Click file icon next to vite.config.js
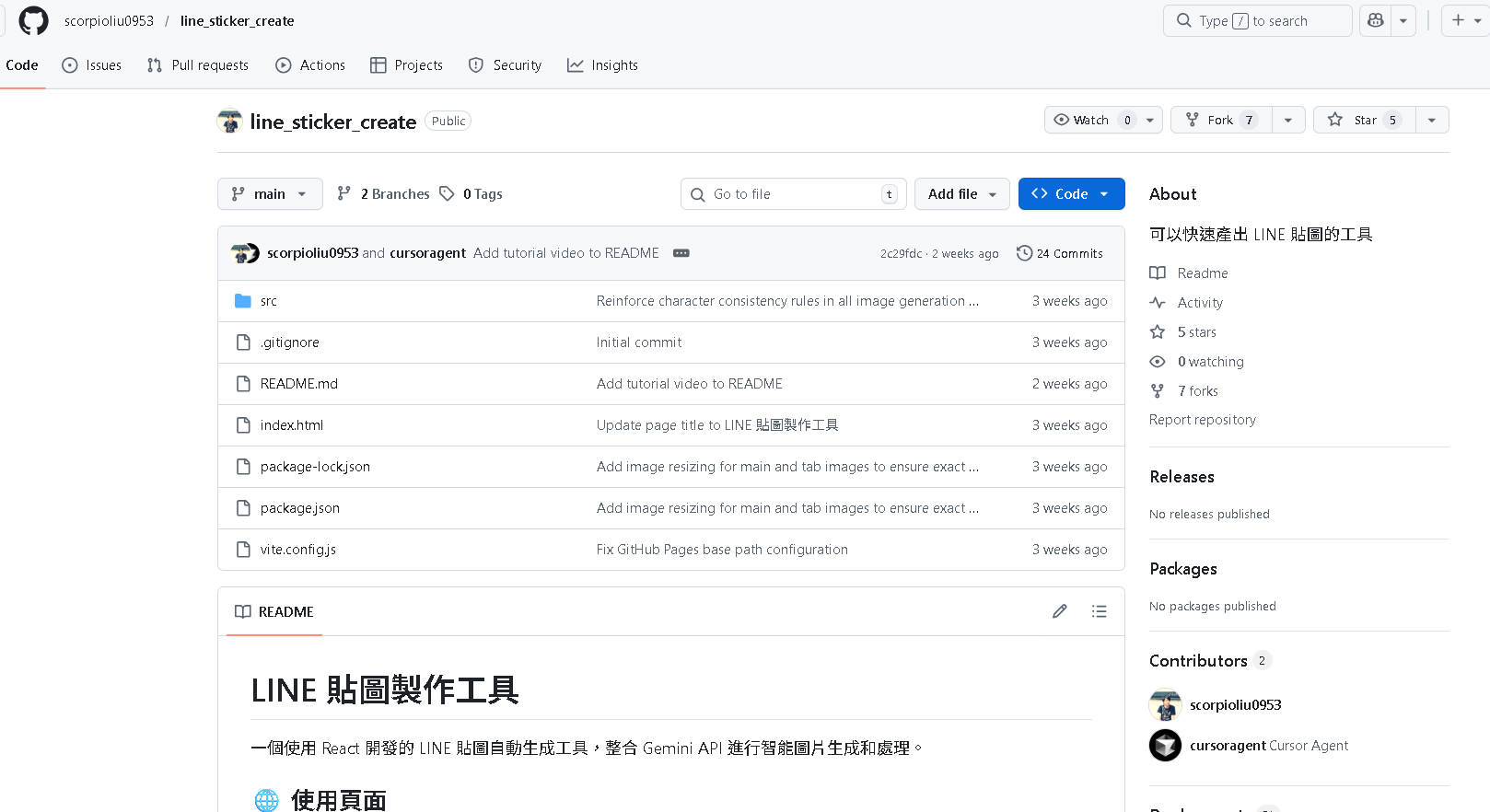Viewport: 1490px width, 812px height. pos(243,550)
